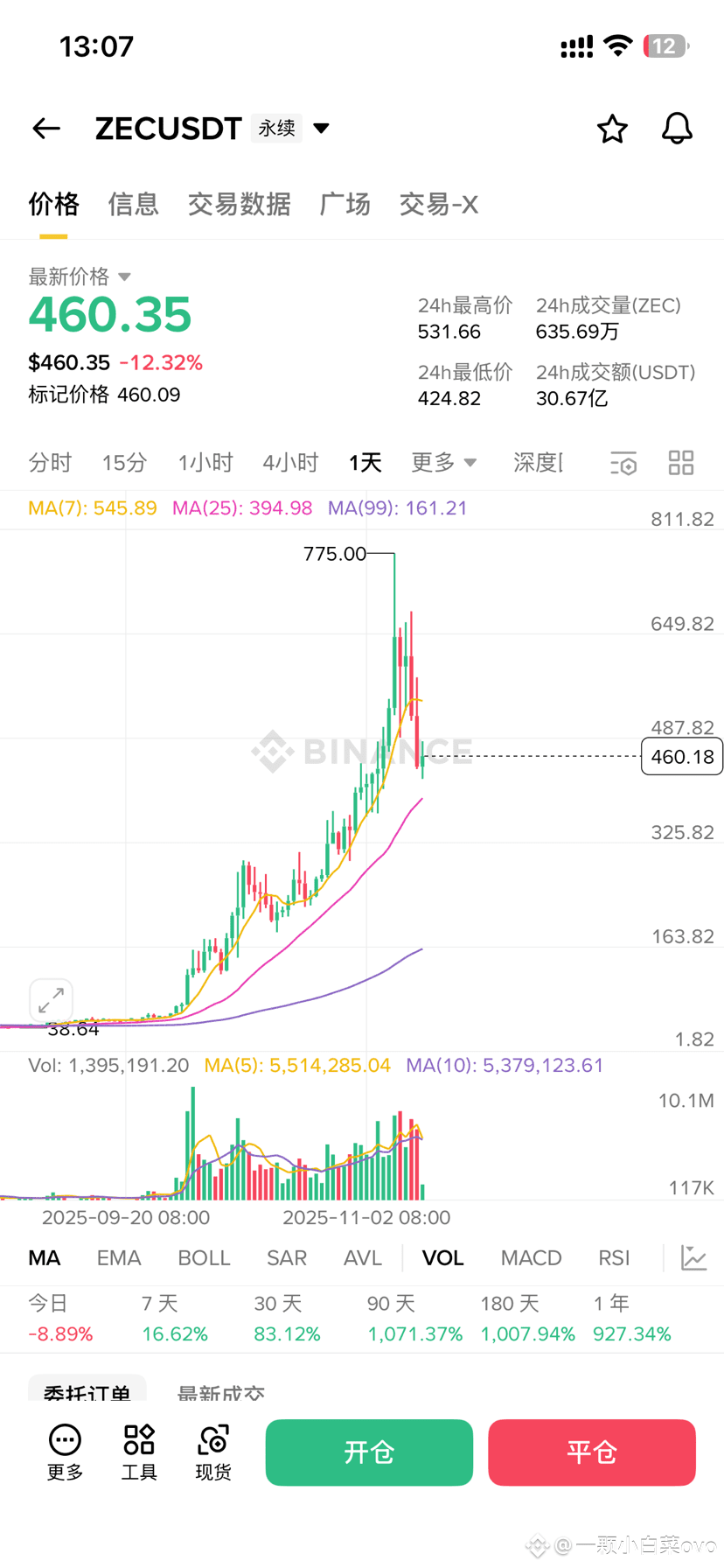Screen dimensions: 724x1568
Task: Select the 1小时 chart interval
Action: (205, 462)
